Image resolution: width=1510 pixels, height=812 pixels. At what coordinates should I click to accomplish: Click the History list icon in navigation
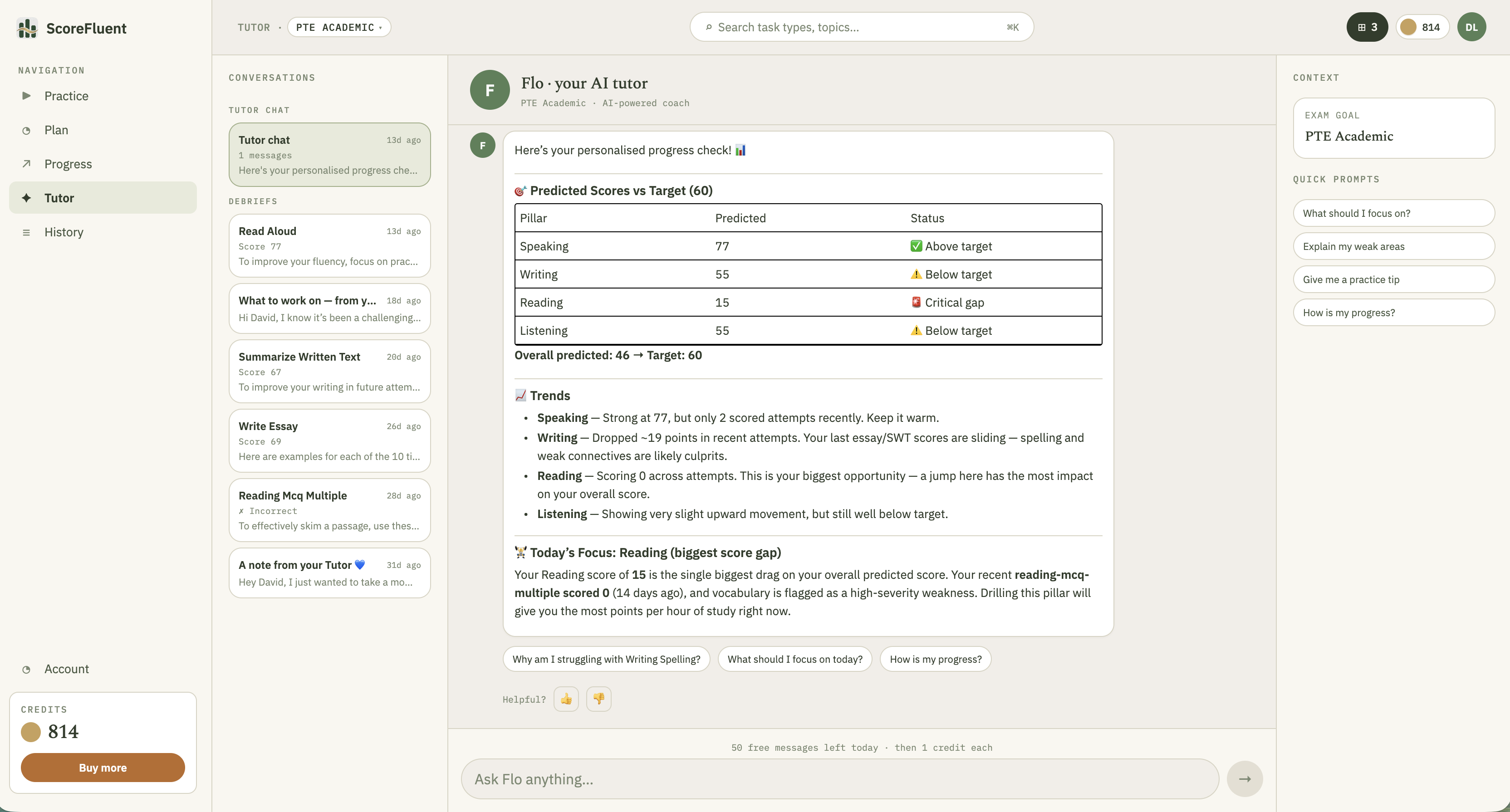click(26, 233)
